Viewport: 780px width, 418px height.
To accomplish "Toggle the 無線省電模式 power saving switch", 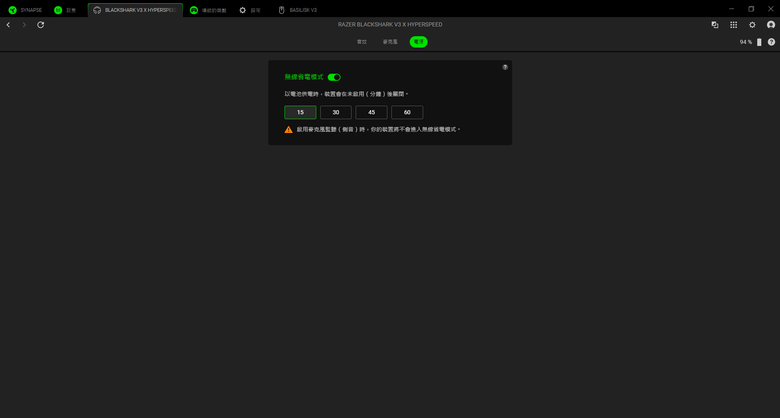I will coord(334,77).
